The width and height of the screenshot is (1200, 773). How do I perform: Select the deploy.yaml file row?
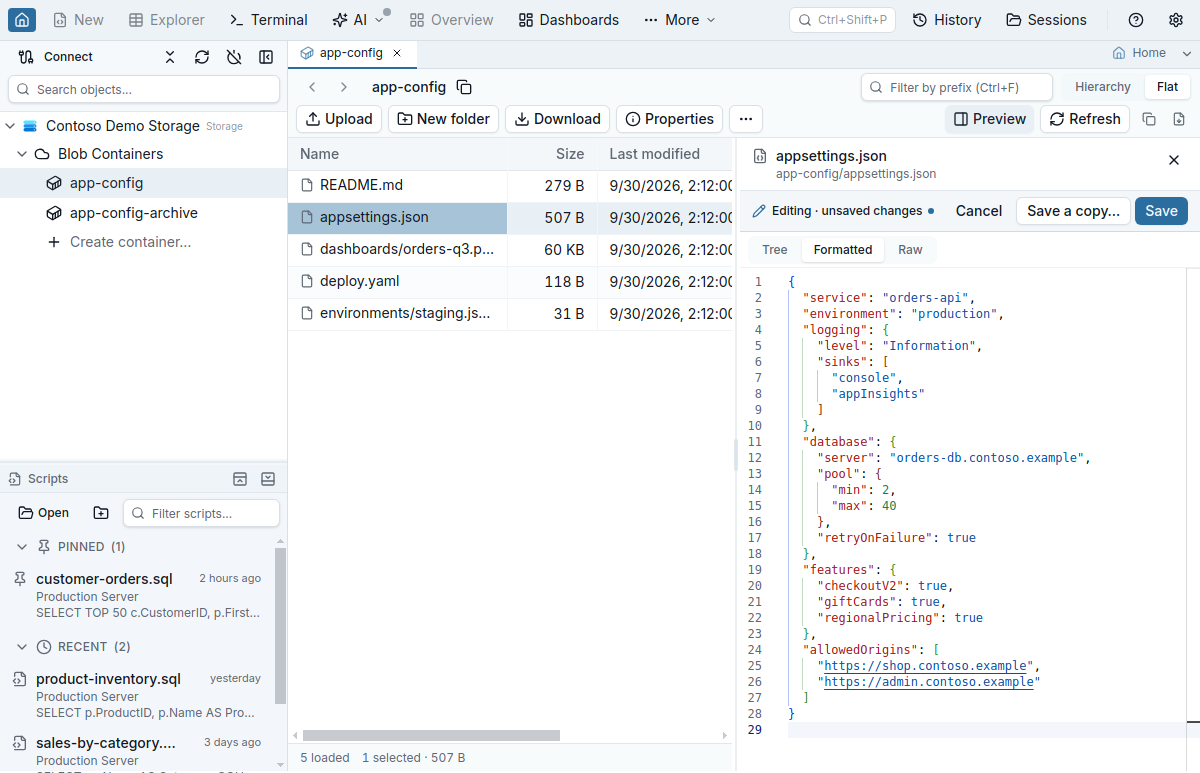click(511, 282)
